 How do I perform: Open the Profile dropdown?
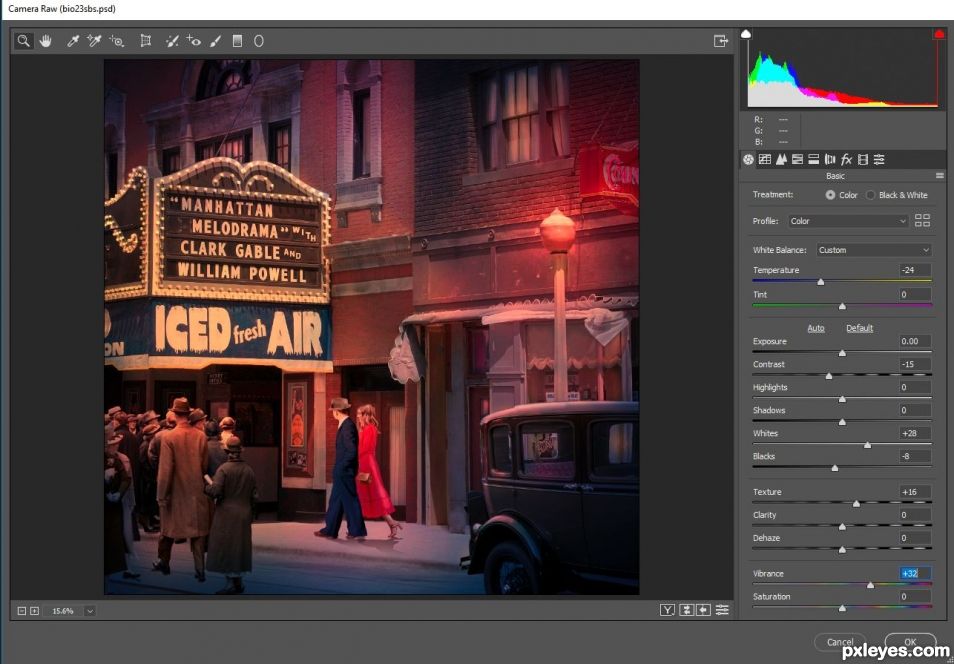[x=848, y=222]
